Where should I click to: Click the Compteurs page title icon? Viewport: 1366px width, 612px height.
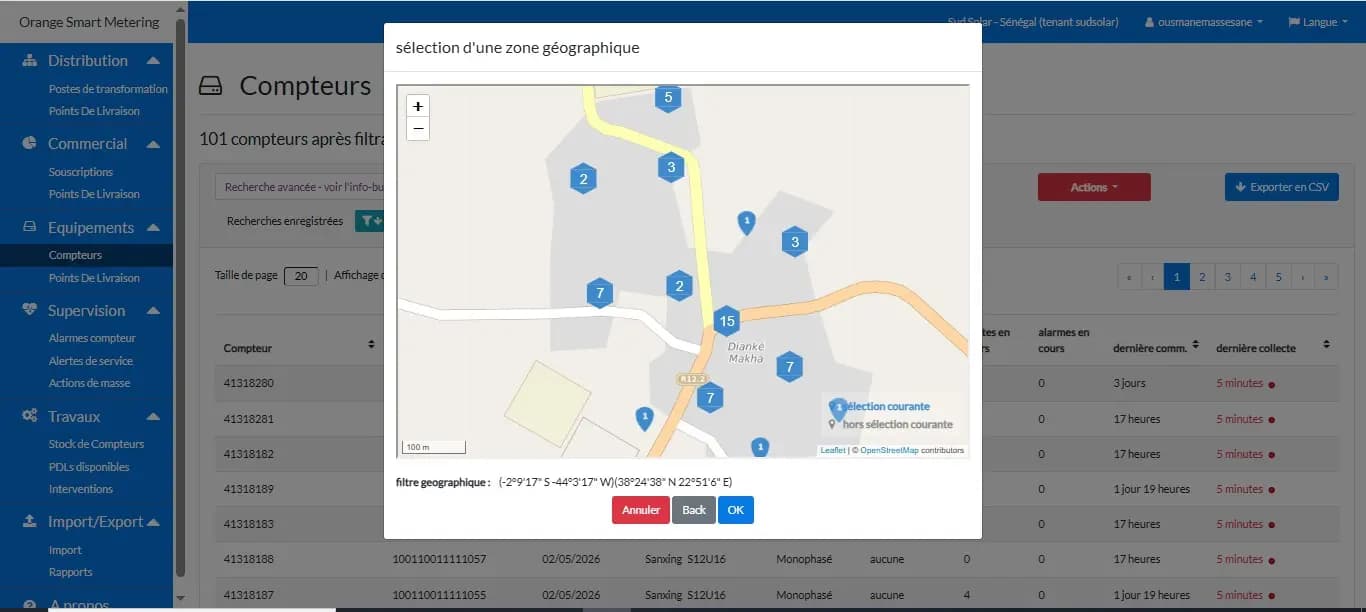(x=211, y=86)
